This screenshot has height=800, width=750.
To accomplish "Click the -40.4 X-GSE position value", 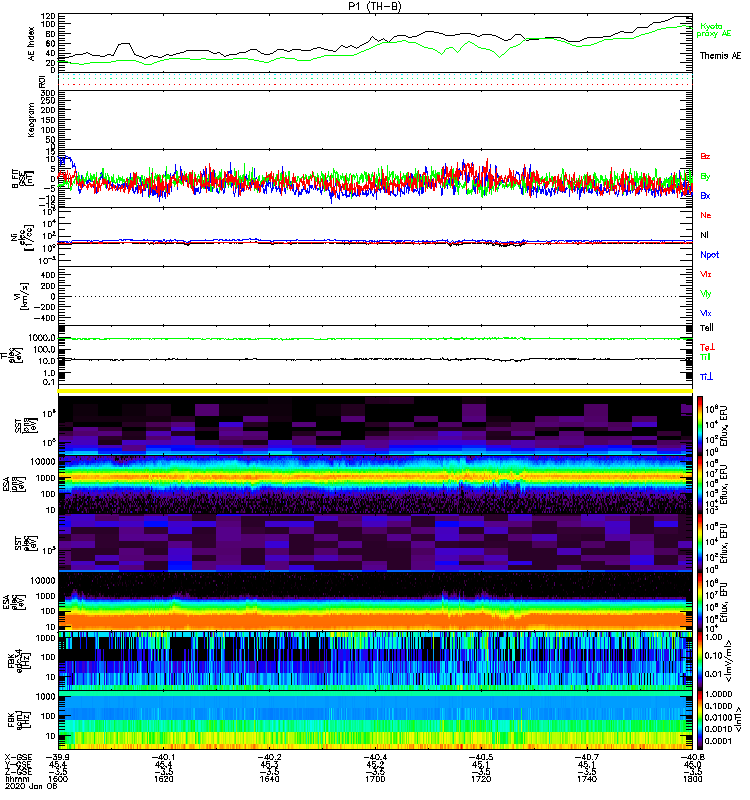I will [375, 757].
